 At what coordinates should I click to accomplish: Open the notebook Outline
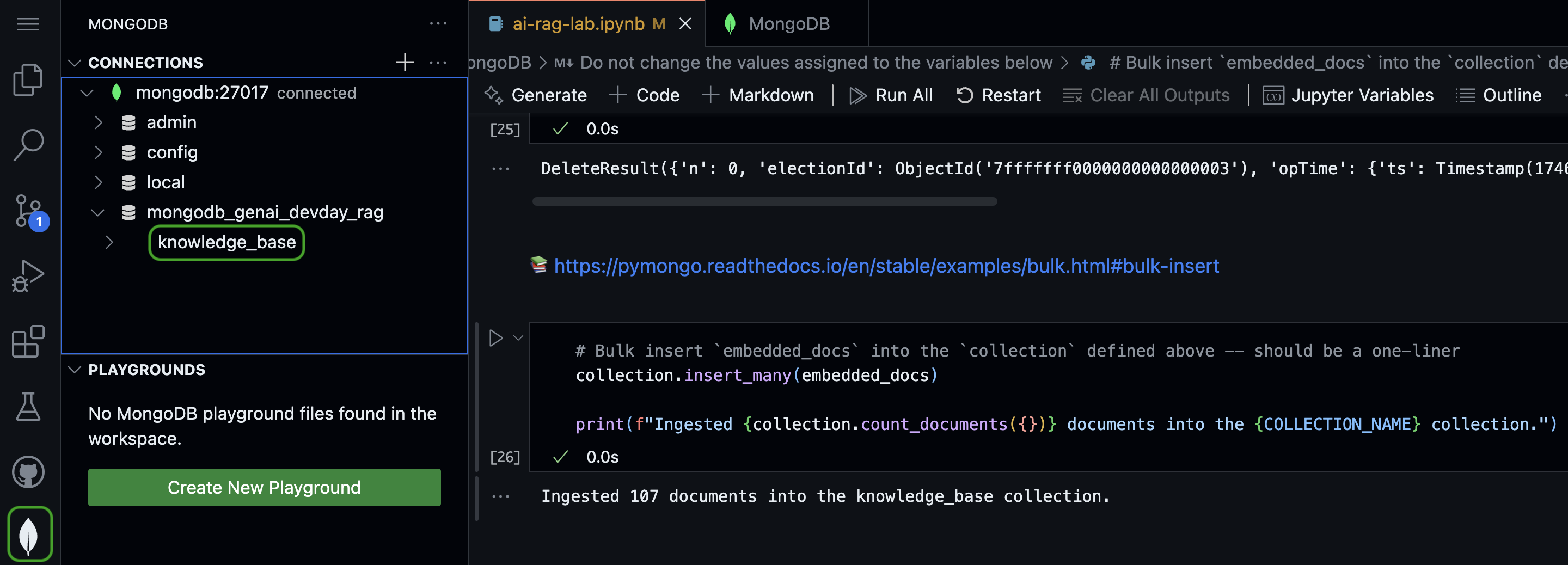[x=1499, y=96]
